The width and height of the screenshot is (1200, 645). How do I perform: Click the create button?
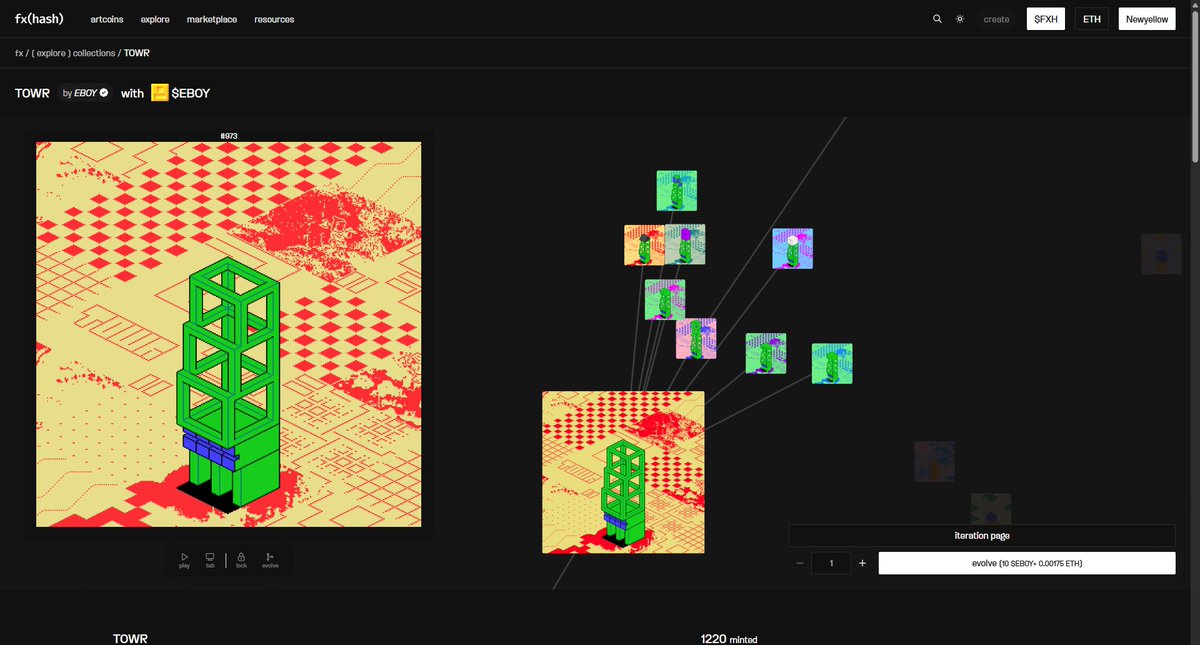(996, 19)
